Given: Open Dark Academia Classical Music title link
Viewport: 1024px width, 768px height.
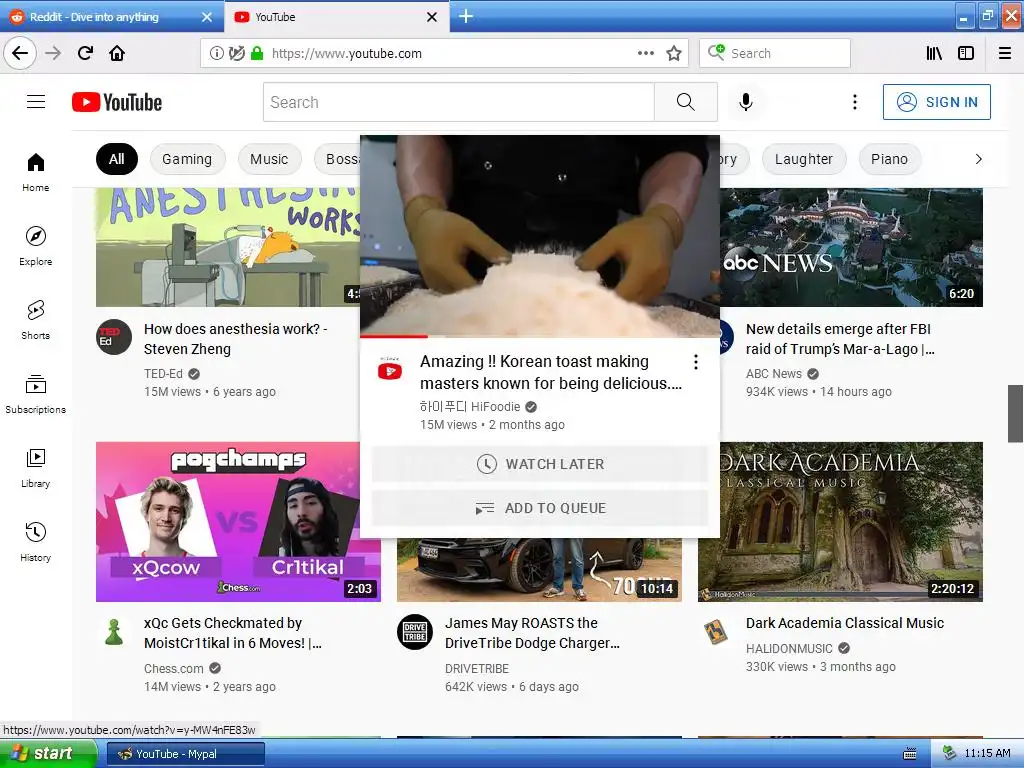Looking at the screenshot, I should click(844, 623).
